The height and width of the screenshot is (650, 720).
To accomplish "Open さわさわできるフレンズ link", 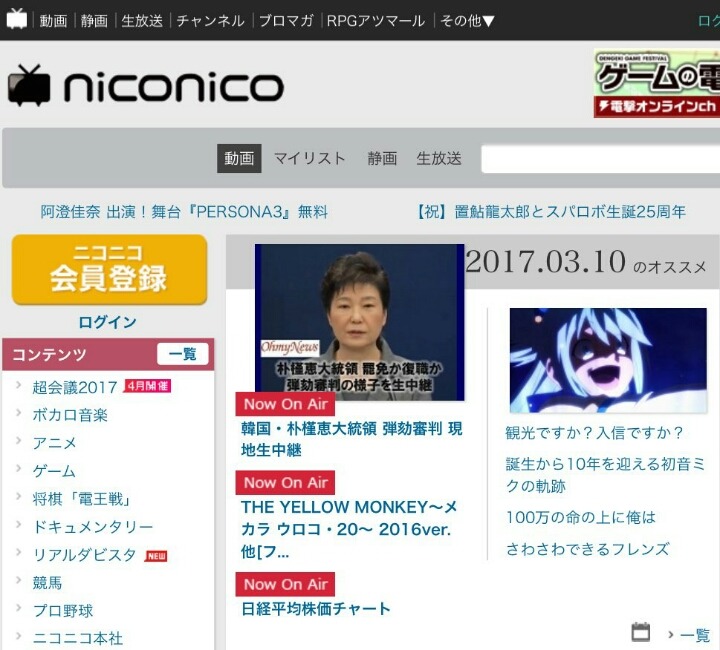I will coord(588,549).
